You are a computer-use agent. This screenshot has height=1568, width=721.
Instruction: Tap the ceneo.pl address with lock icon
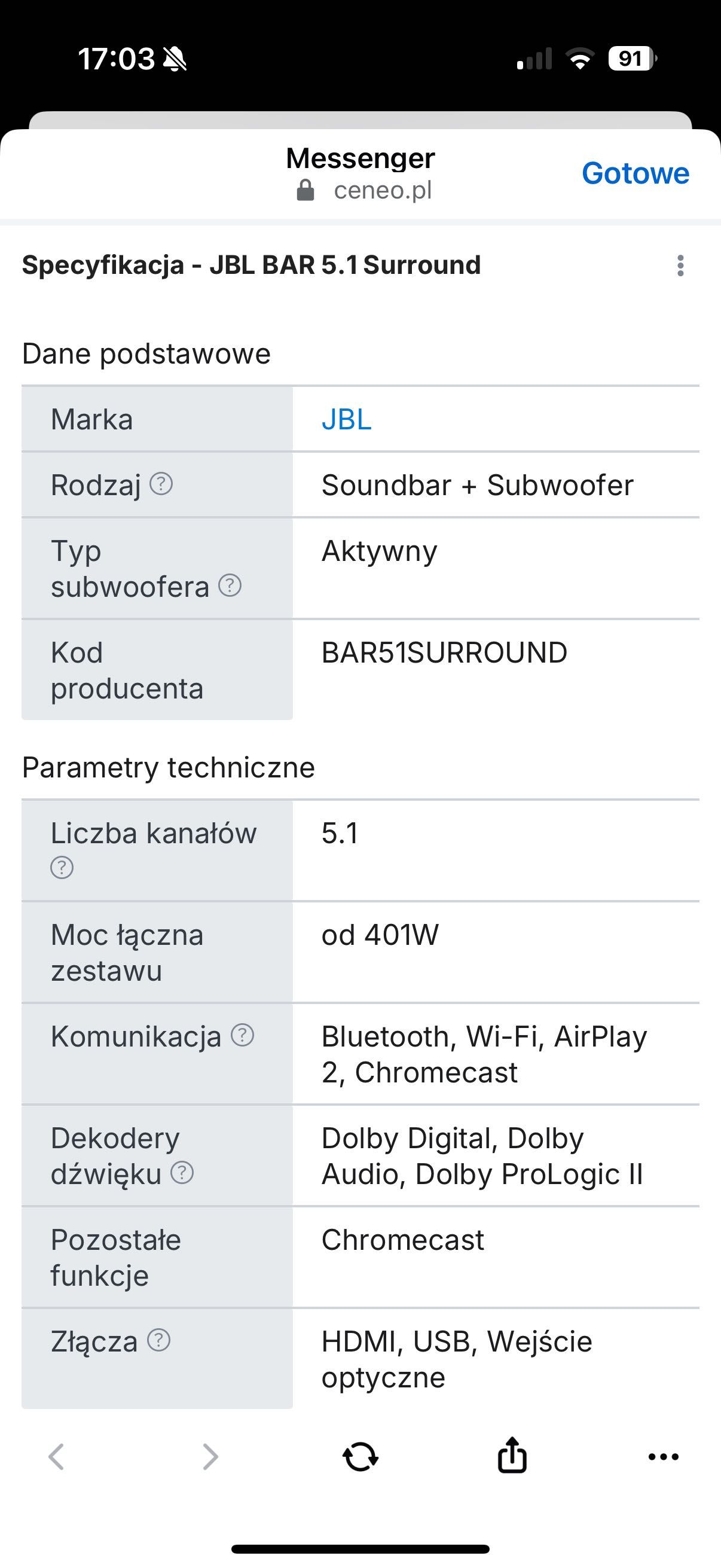(364, 191)
